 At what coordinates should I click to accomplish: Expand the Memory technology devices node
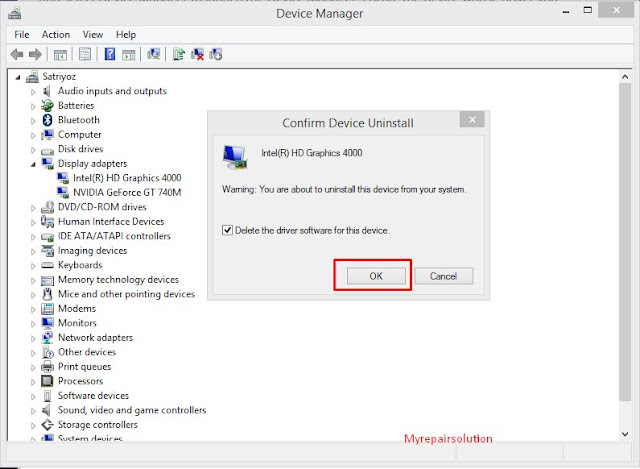[x=33, y=280]
